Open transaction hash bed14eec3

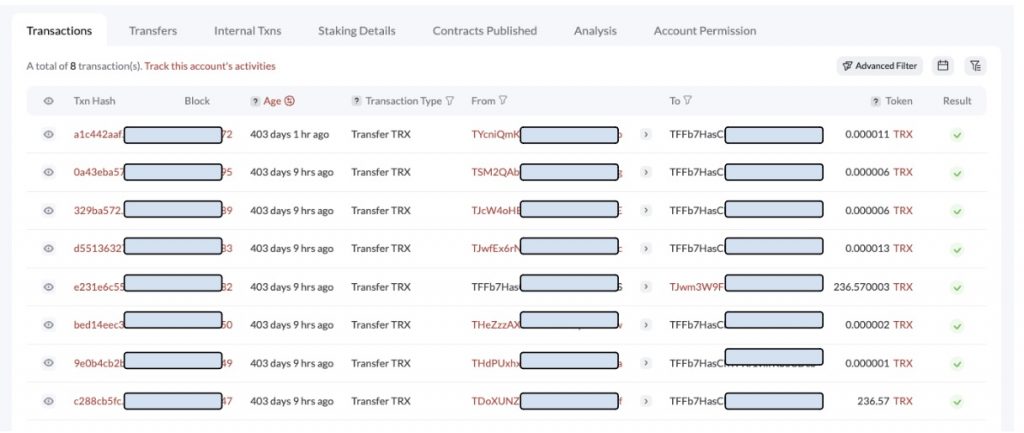(99, 325)
